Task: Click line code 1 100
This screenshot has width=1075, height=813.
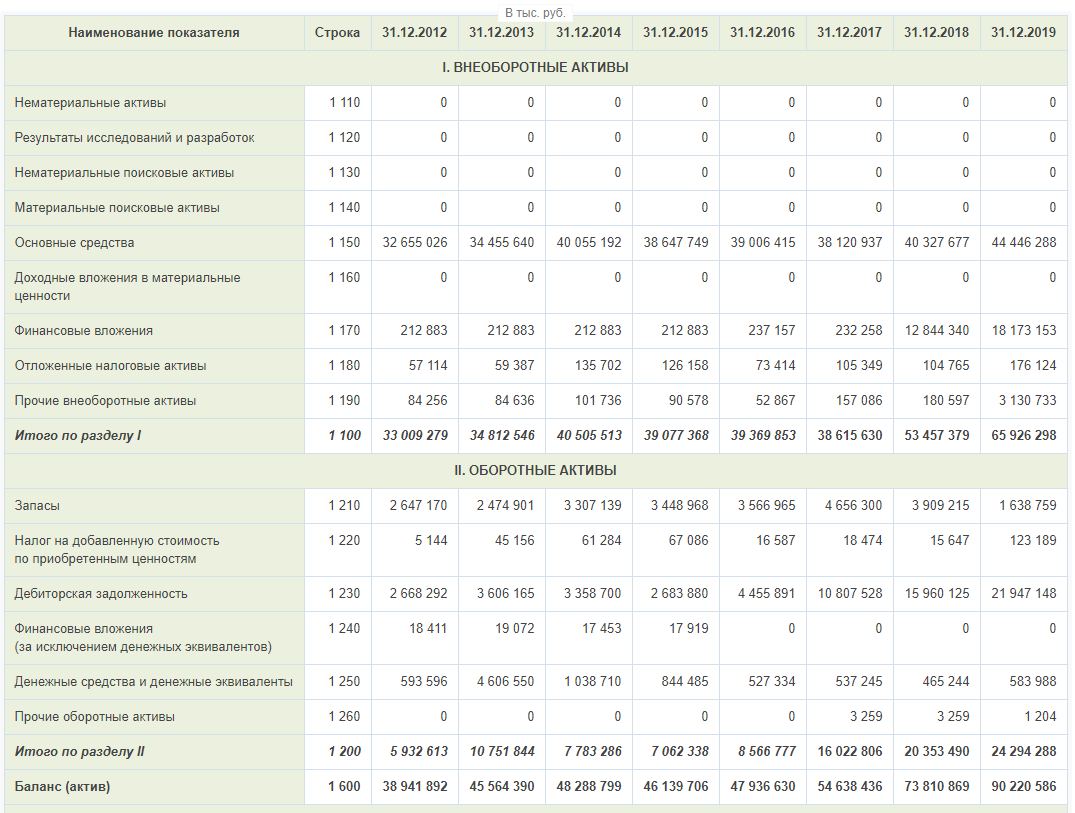Action: click(x=344, y=435)
